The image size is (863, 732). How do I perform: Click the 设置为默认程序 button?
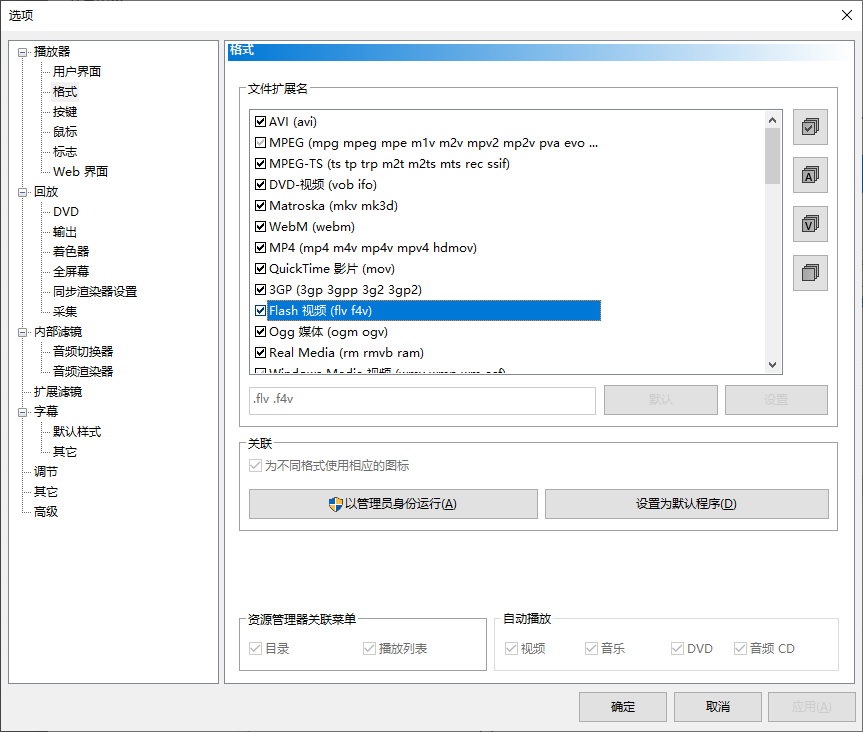[686, 504]
